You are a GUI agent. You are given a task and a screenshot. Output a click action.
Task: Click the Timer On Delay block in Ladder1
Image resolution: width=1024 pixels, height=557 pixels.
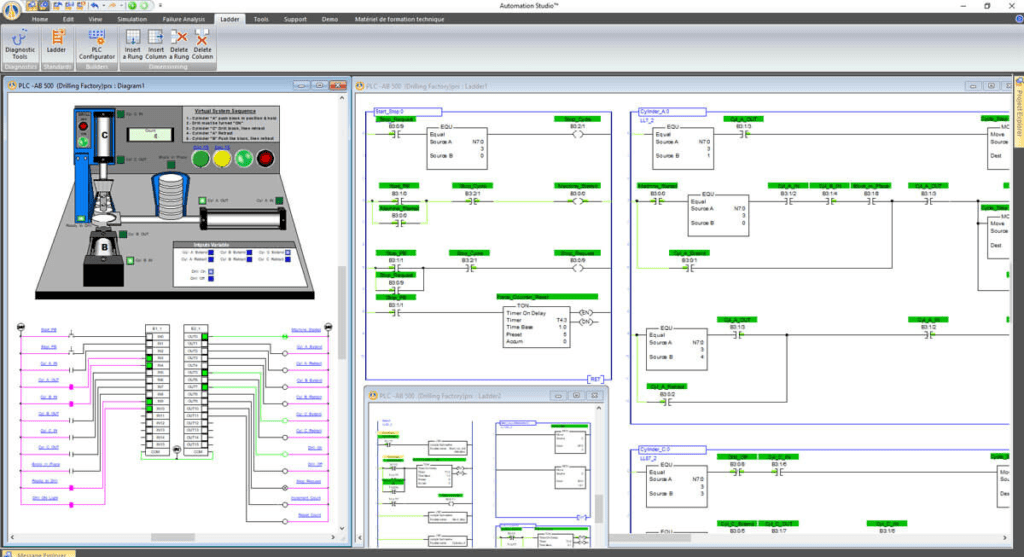(536, 326)
